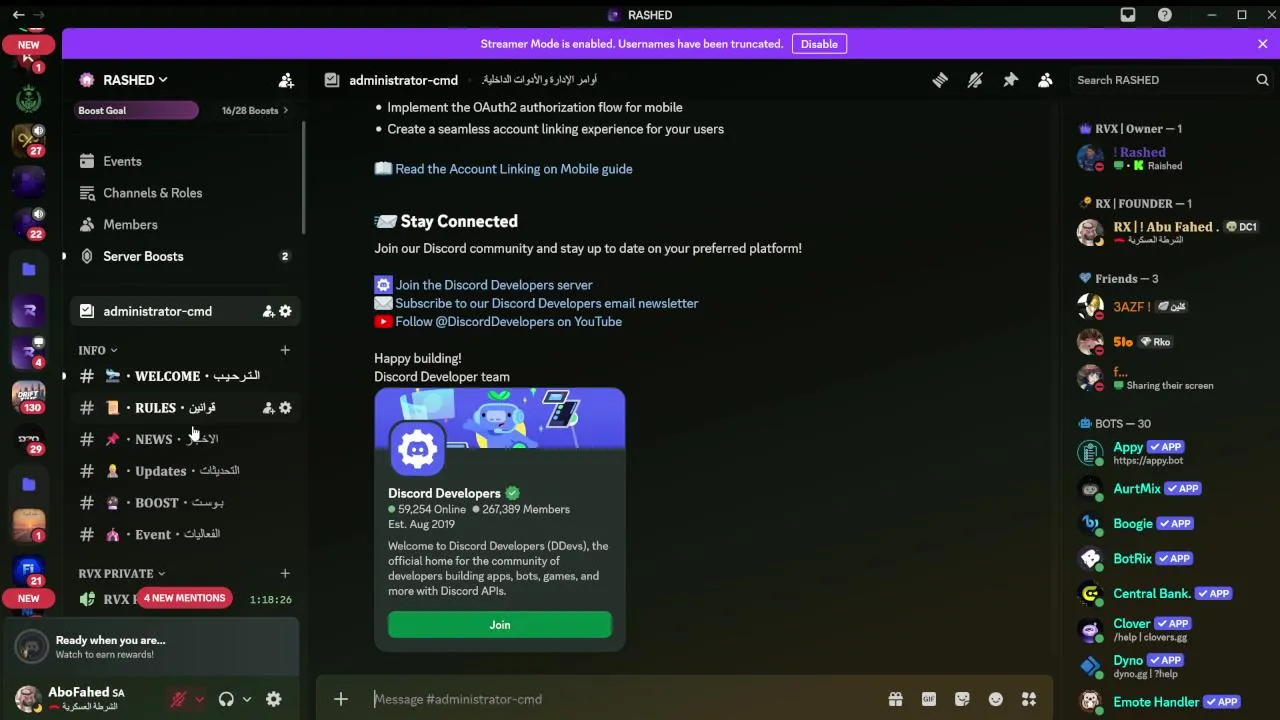Open the RASHED server dropdown menu
Screen dimensions: 1280x720
[x=137, y=80]
